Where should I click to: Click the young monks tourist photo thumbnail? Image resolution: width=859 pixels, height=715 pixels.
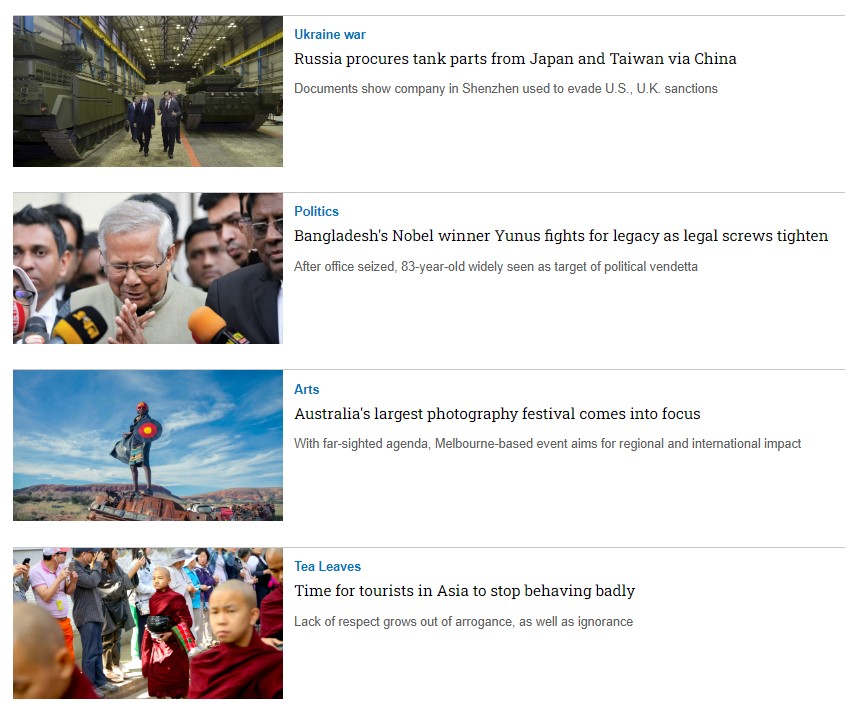click(x=148, y=623)
